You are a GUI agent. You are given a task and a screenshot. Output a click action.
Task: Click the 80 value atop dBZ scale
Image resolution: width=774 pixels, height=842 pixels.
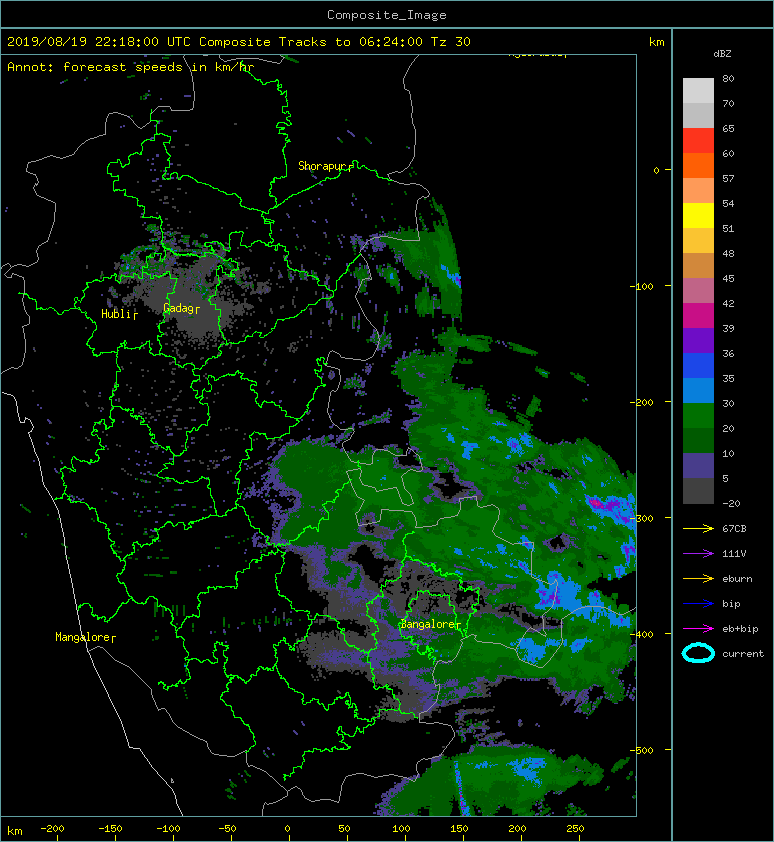pos(728,78)
